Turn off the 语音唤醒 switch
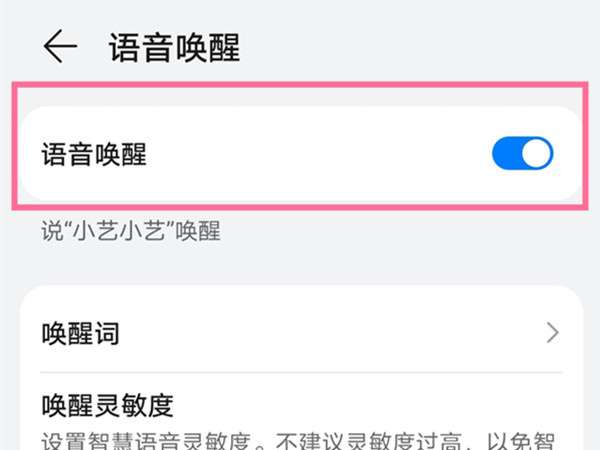This screenshot has width=600, height=450. pyautogui.click(x=522, y=154)
